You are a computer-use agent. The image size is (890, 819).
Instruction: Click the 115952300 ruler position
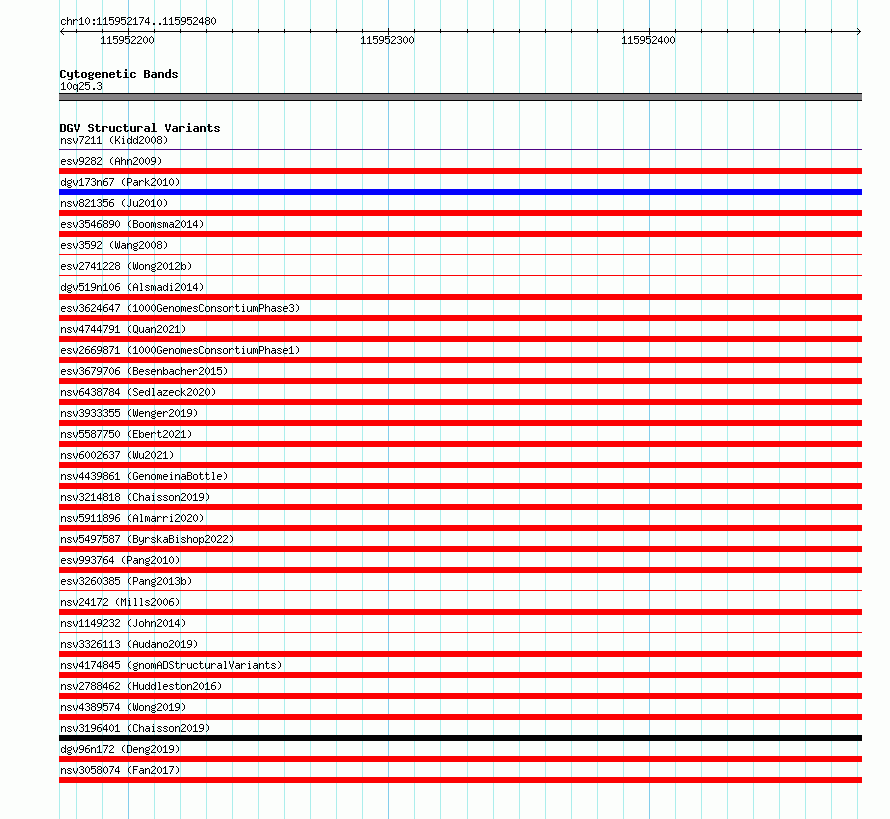(387, 40)
